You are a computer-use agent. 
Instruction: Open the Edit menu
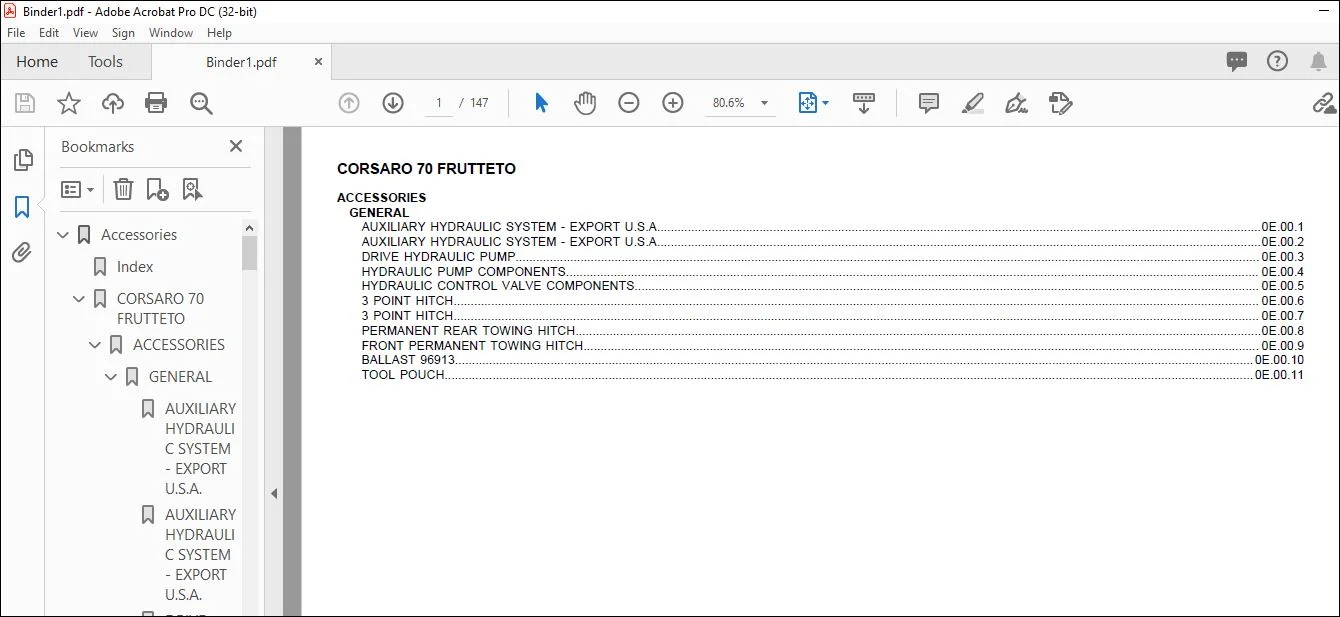point(49,32)
